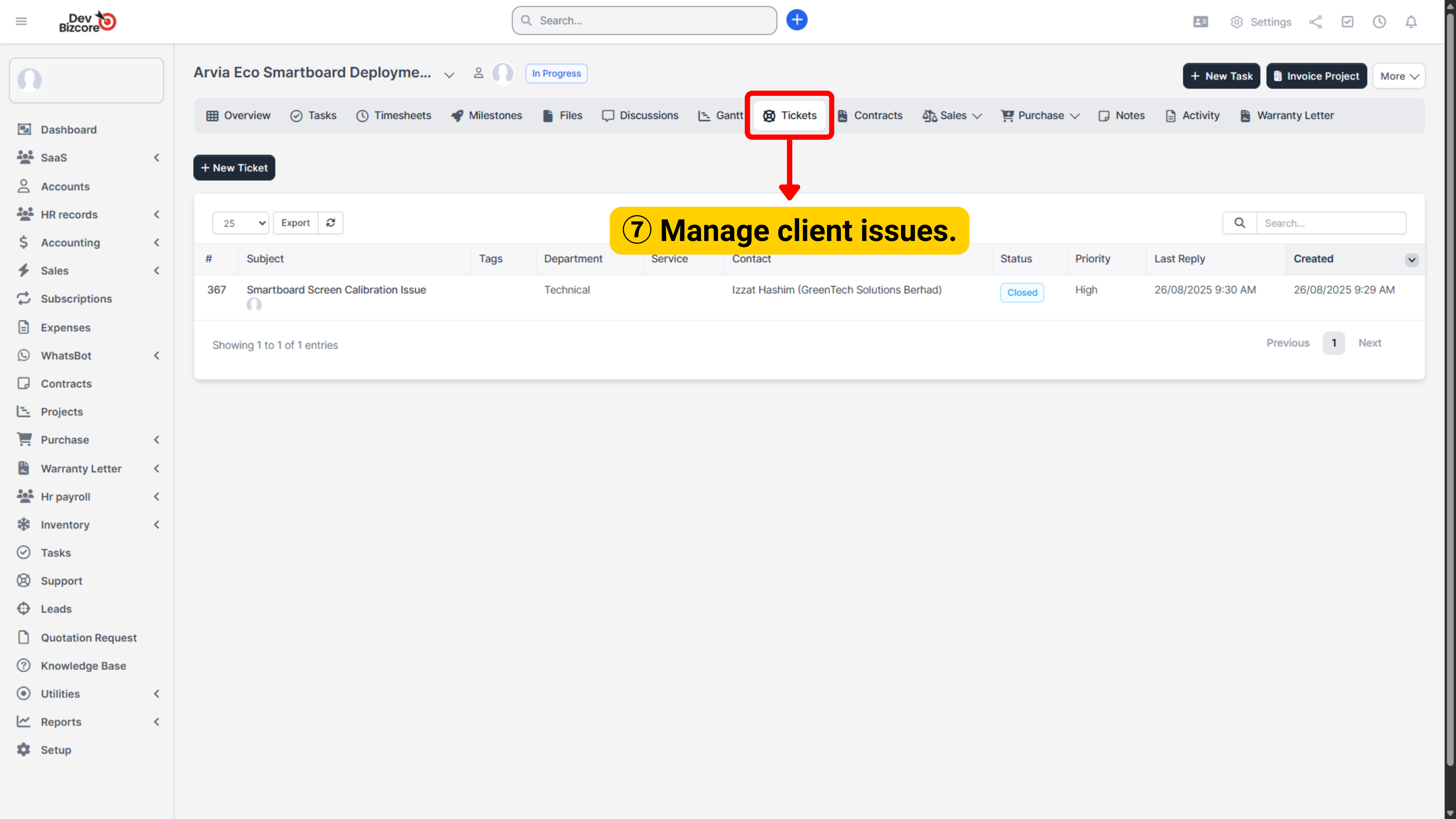Click the business card icon in header
The height and width of the screenshot is (819, 1456).
(x=1200, y=22)
